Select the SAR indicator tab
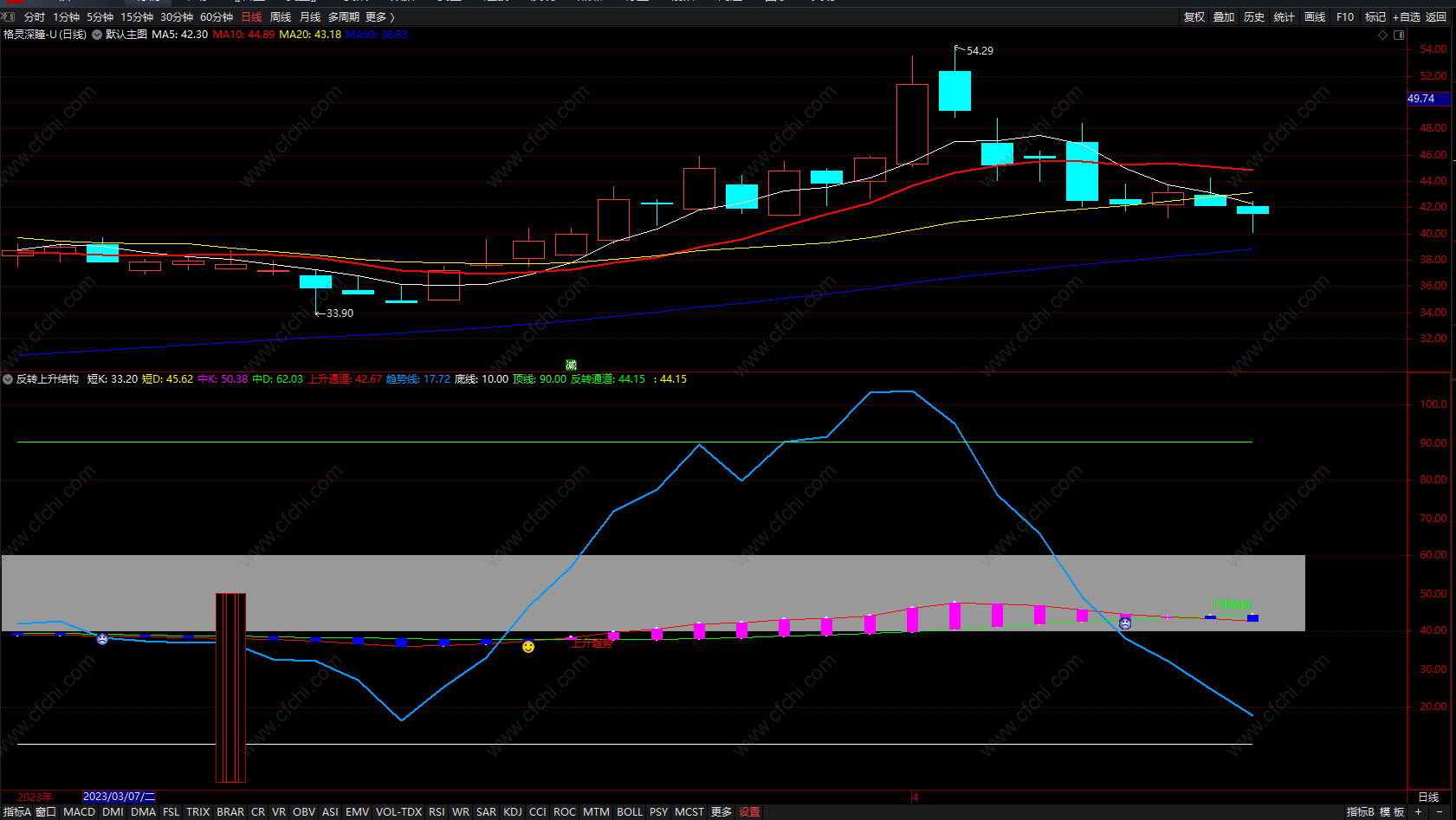The height and width of the screenshot is (820, 1456). [x=486, y=812]
